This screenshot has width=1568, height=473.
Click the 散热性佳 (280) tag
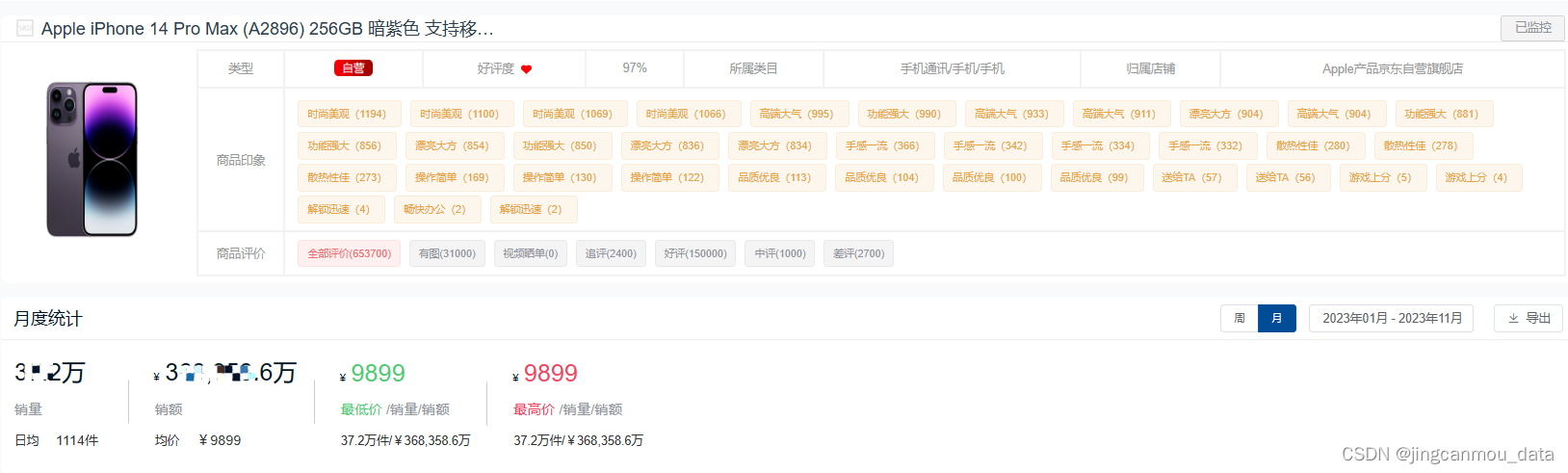(1316, 145)
